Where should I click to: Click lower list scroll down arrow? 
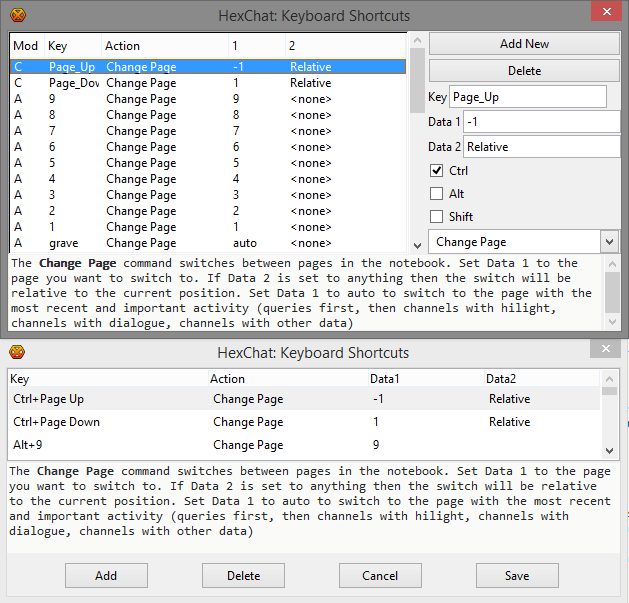(609, 451)
